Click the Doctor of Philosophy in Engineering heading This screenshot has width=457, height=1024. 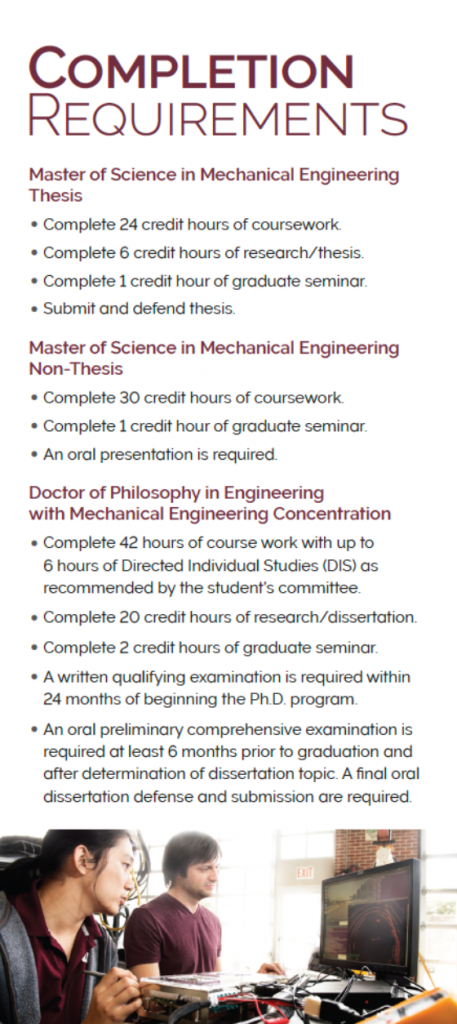210,503
